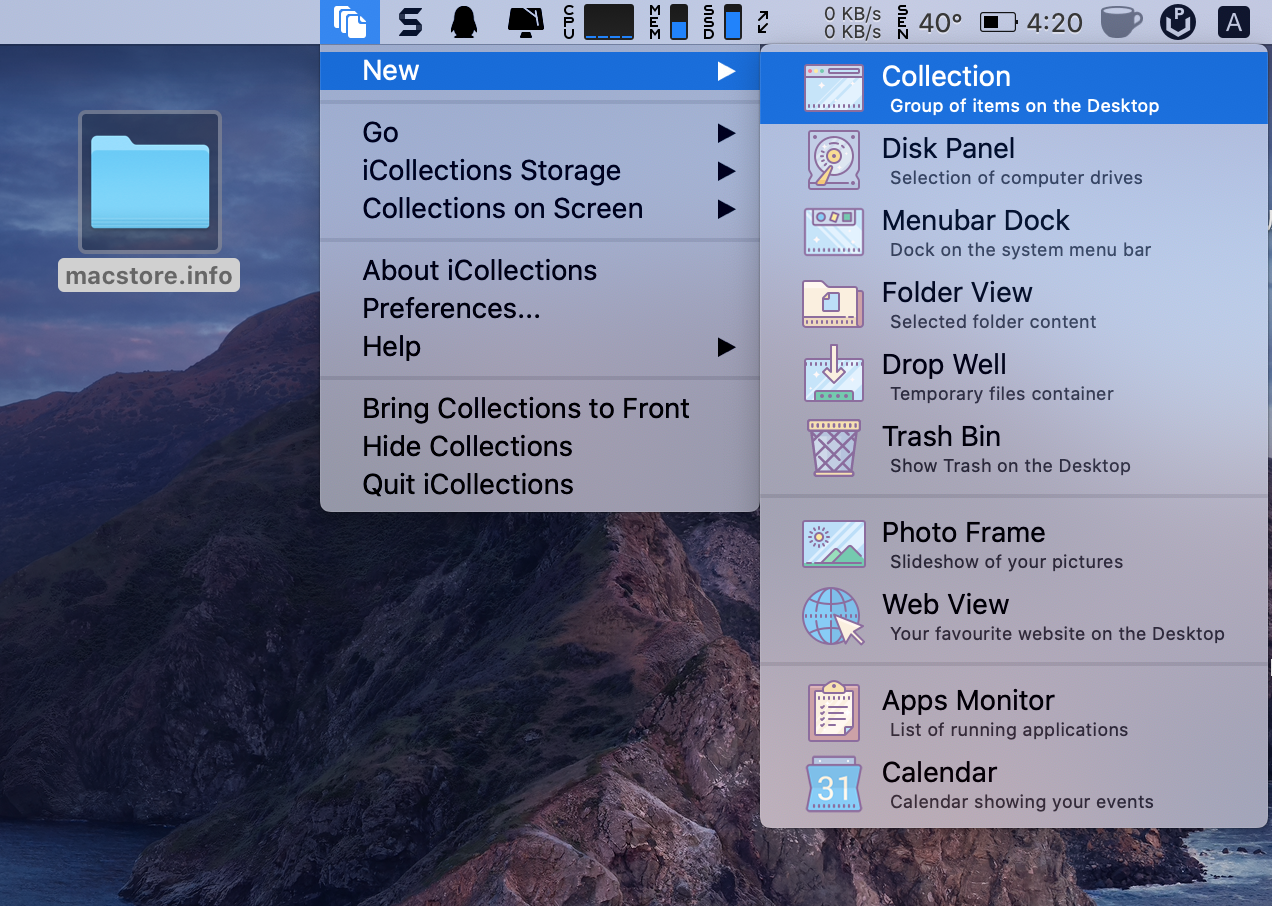Open the MEM memory indicator
The height and width of the screenshot is (906, 1272).
pos(669,22)
